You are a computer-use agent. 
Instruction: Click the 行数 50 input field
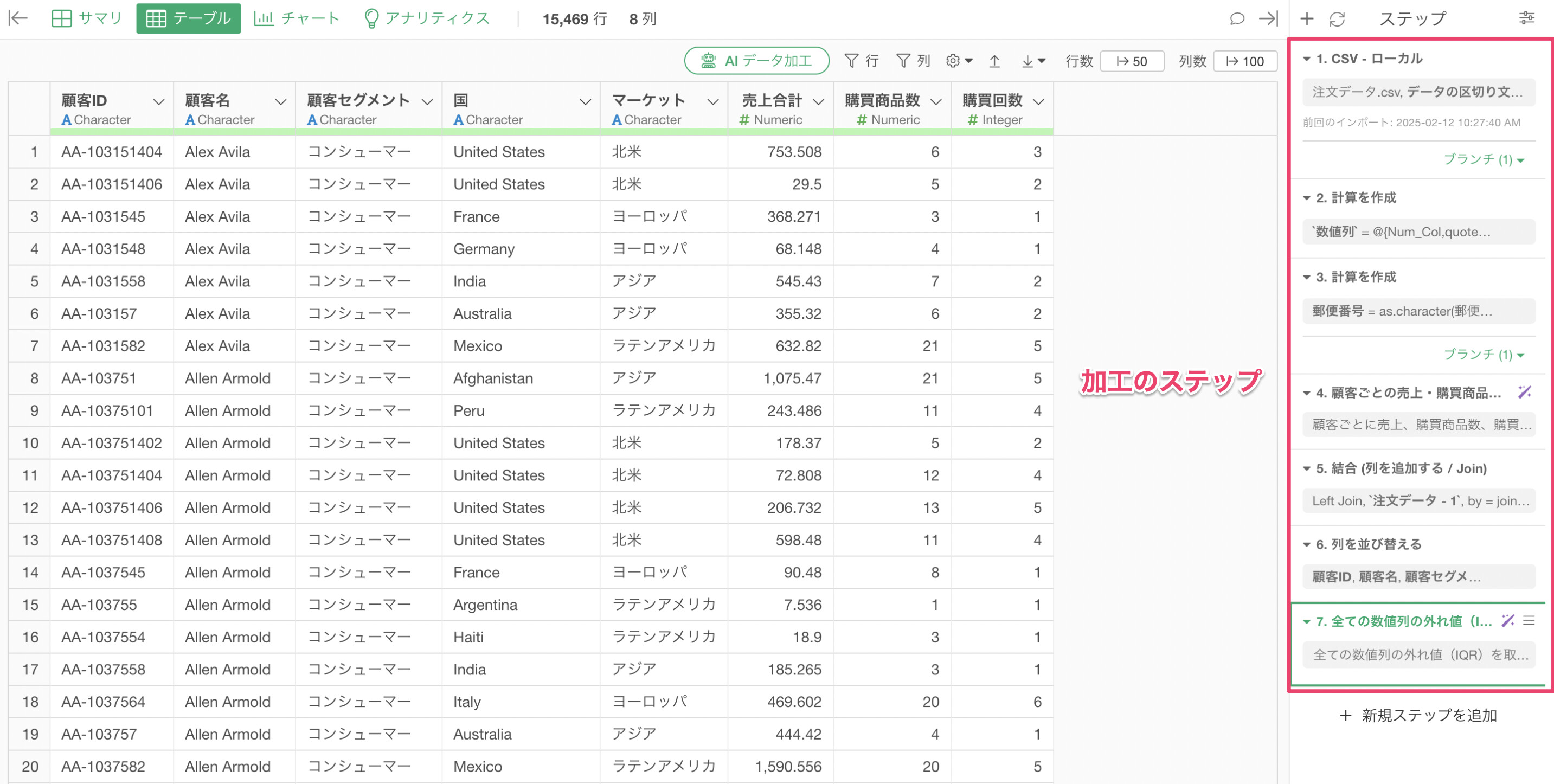point(1132,61)
